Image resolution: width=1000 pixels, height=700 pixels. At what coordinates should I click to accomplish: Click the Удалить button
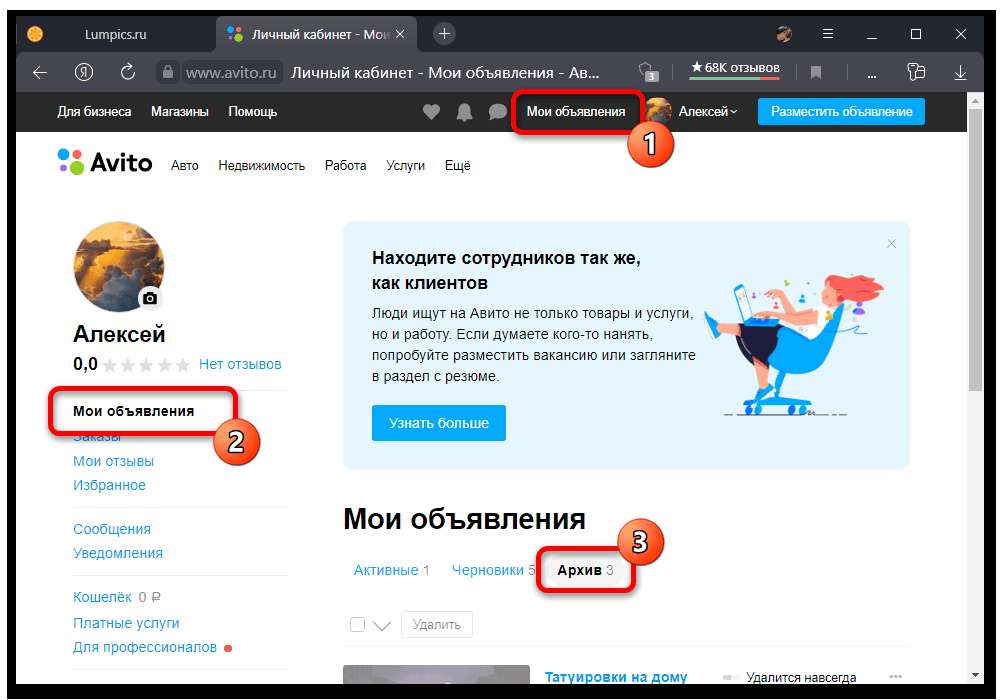click(436, 625)
